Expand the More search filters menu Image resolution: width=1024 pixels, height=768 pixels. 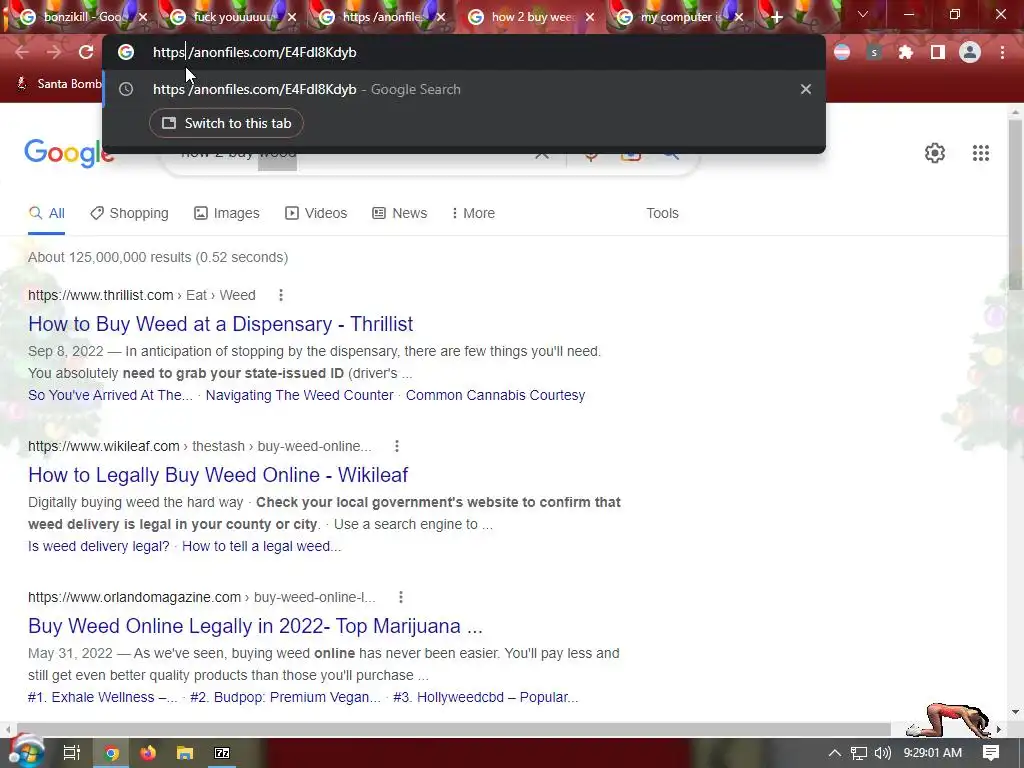tap(473, 213)
